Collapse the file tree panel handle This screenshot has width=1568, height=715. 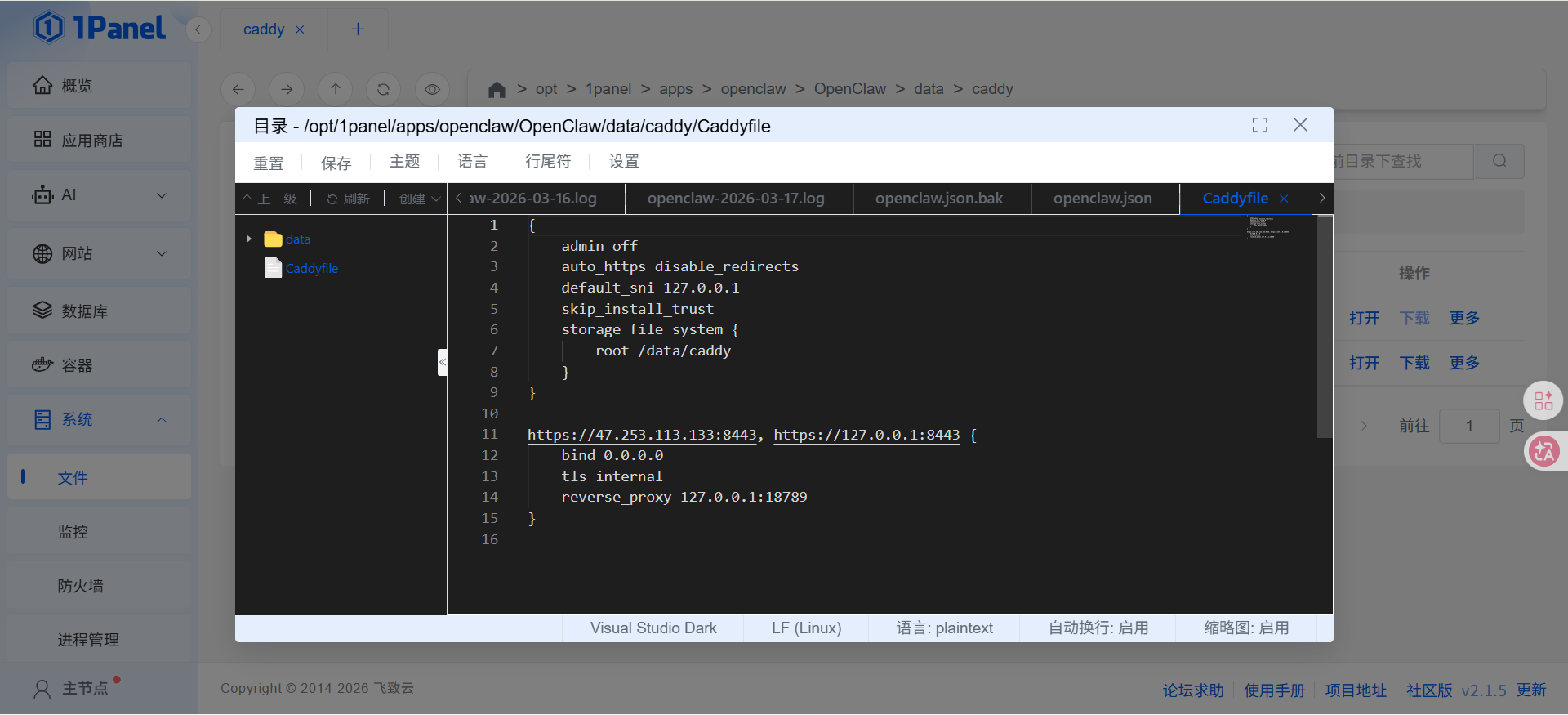pos(442,361)
